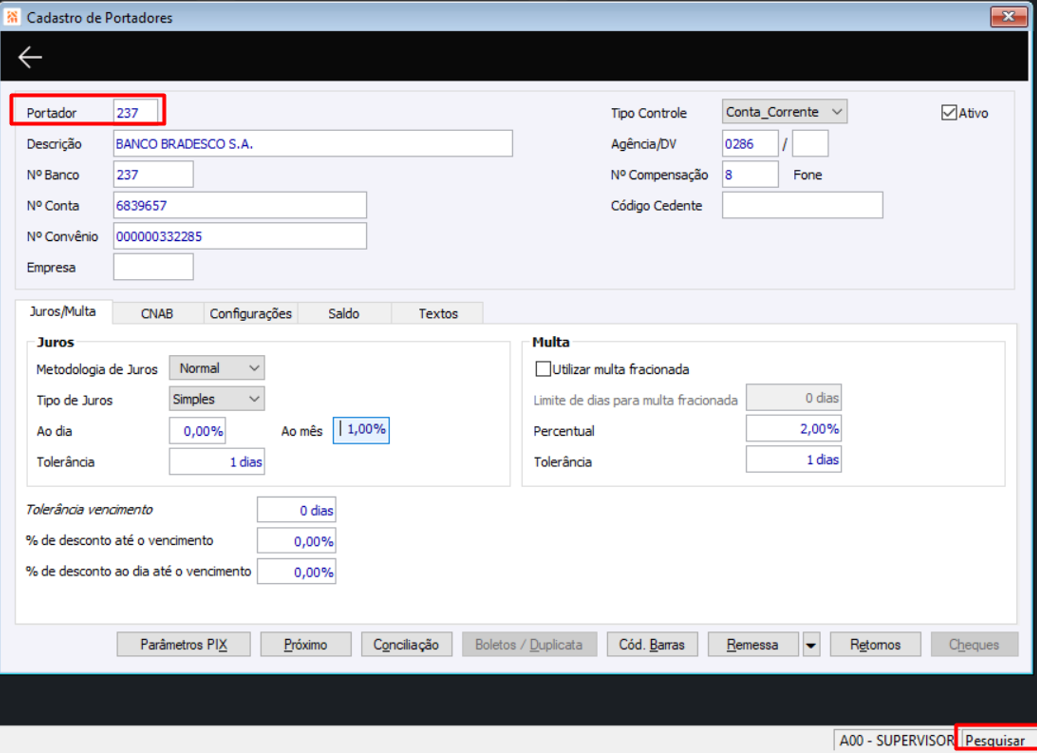Click the Nº Convênio field

(x=240, y=236)
